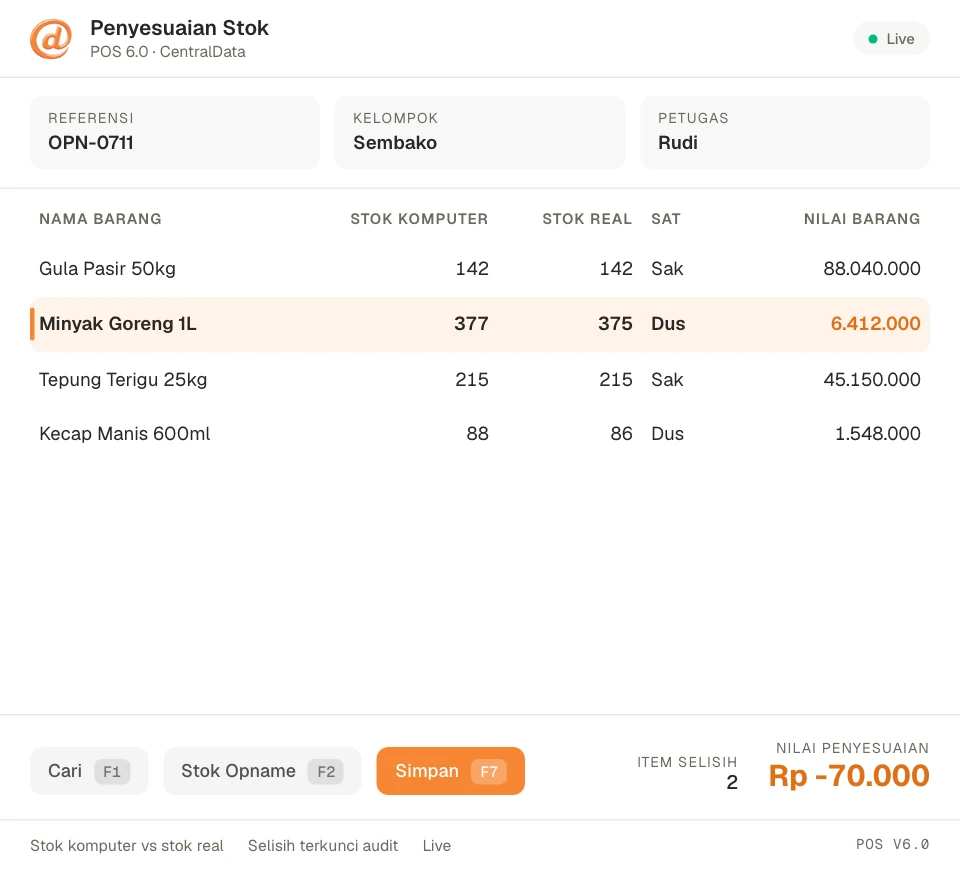
Task: Select the Referensi OPN-0711 field
Action: pyautogui.click(x=174, y=132)
